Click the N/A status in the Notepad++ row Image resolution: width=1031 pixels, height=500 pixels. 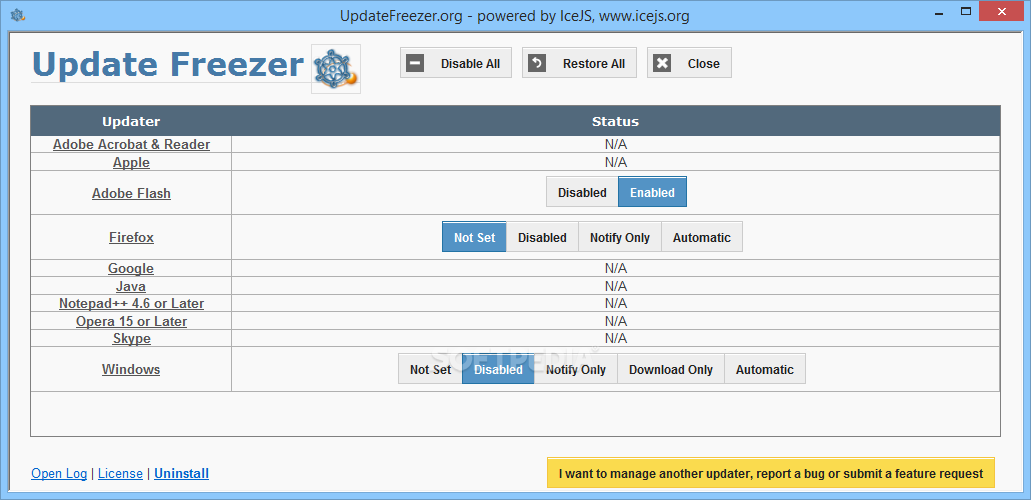click(x=615, y=303)
